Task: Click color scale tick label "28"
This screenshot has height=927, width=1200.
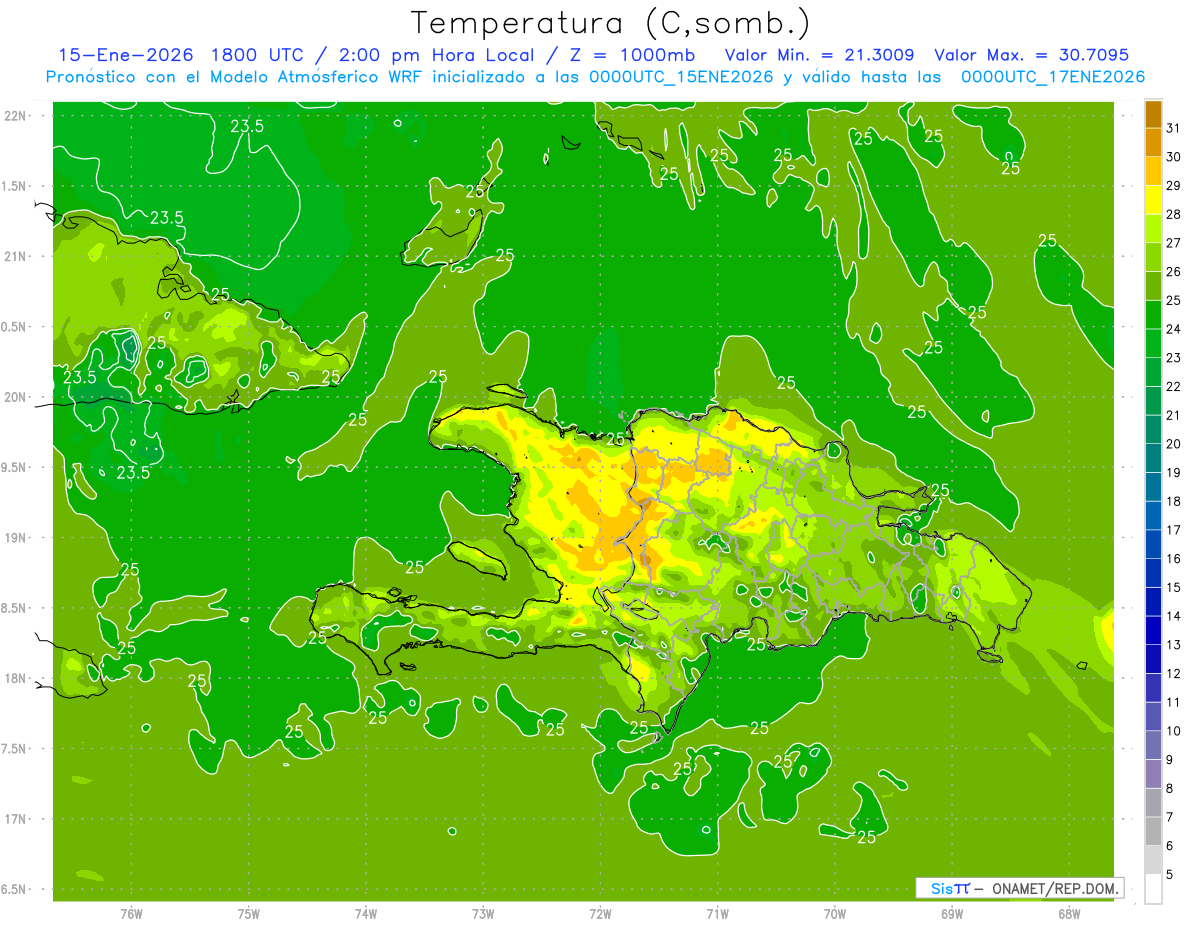Action: coord(1174,214)
